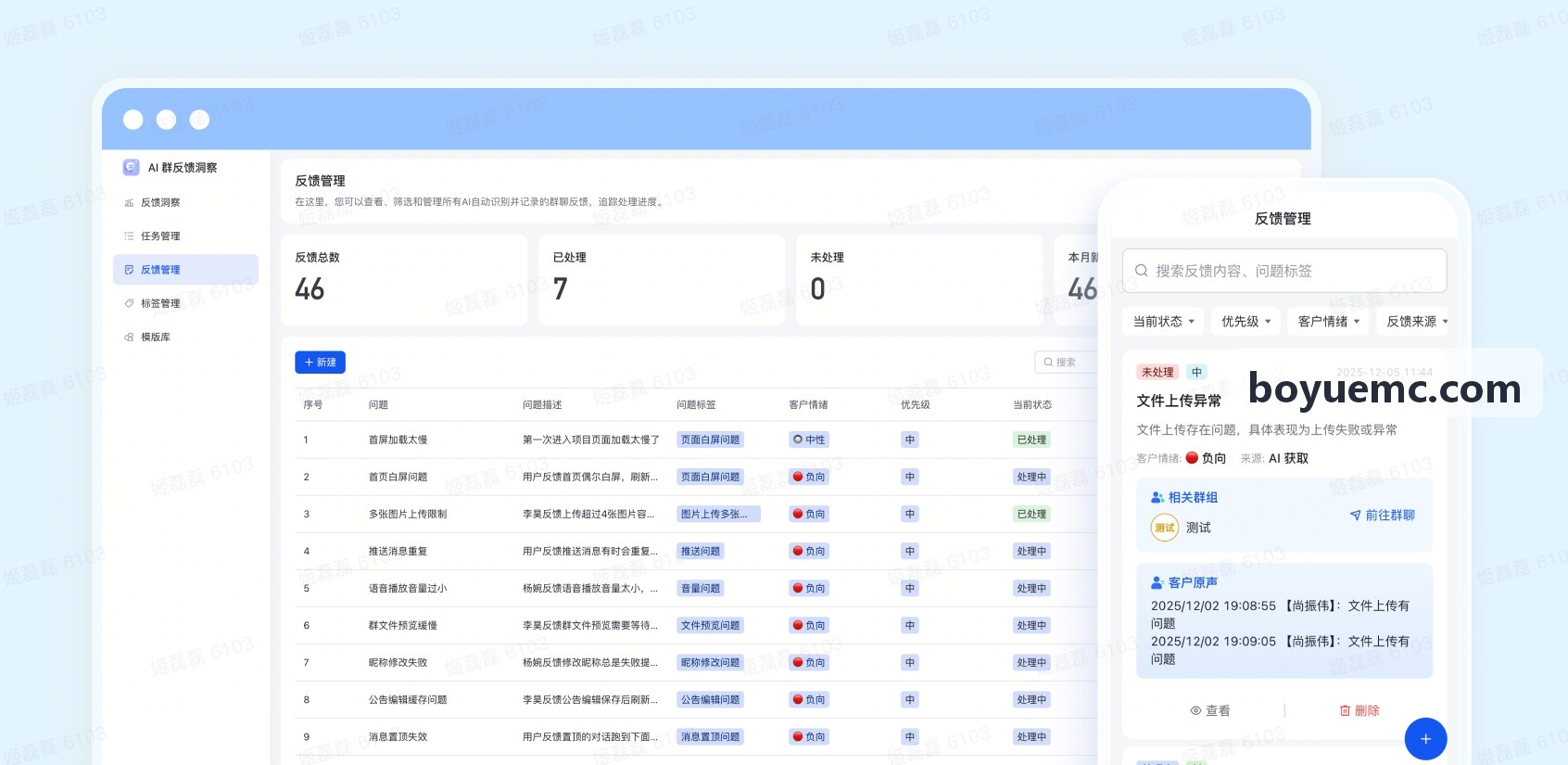Click the 文件预览问题 tag
This screenshot has width=1568, height=765.
(x=711, y=625)
